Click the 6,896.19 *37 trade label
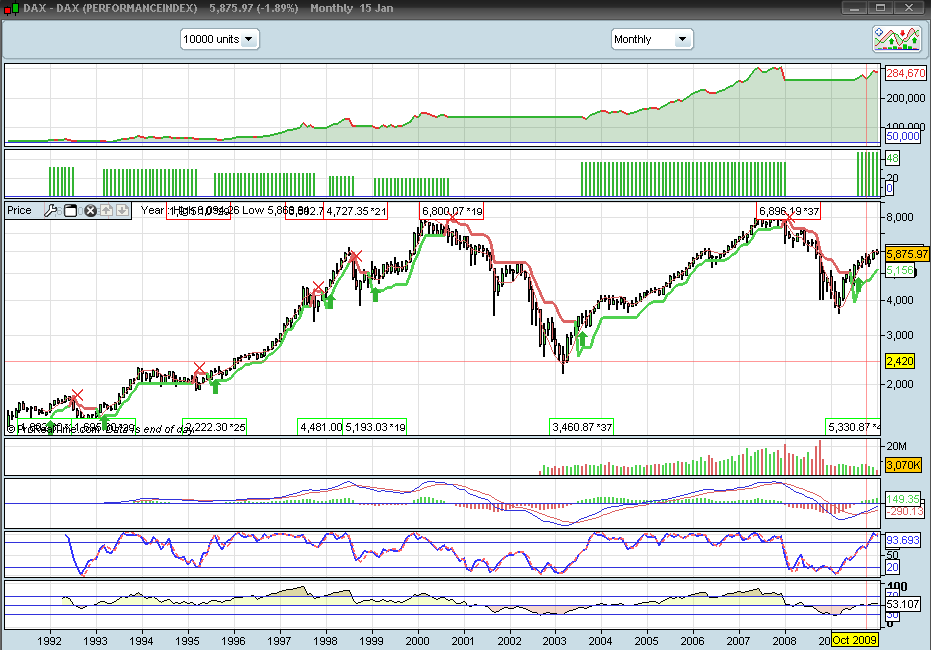This screenshot has height=650, width=931. tap(788, 211)
